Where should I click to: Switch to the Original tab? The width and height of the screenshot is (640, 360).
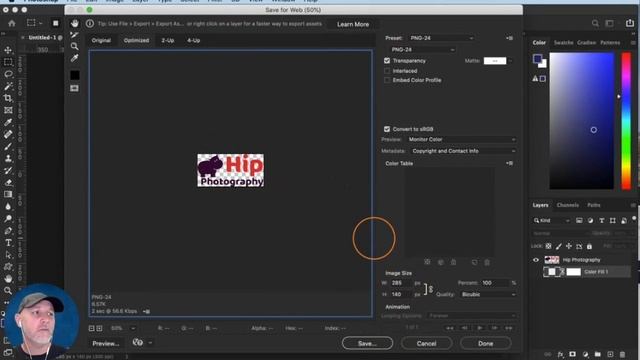click(x=101, y=40)
